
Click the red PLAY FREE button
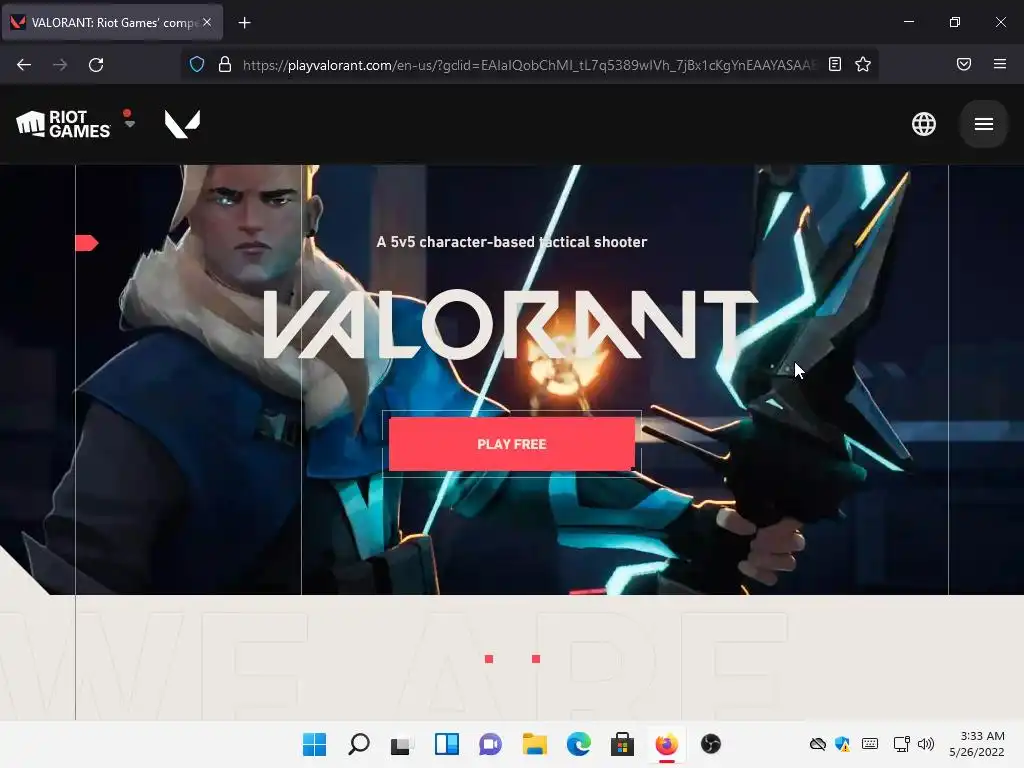tap(511, 444)
